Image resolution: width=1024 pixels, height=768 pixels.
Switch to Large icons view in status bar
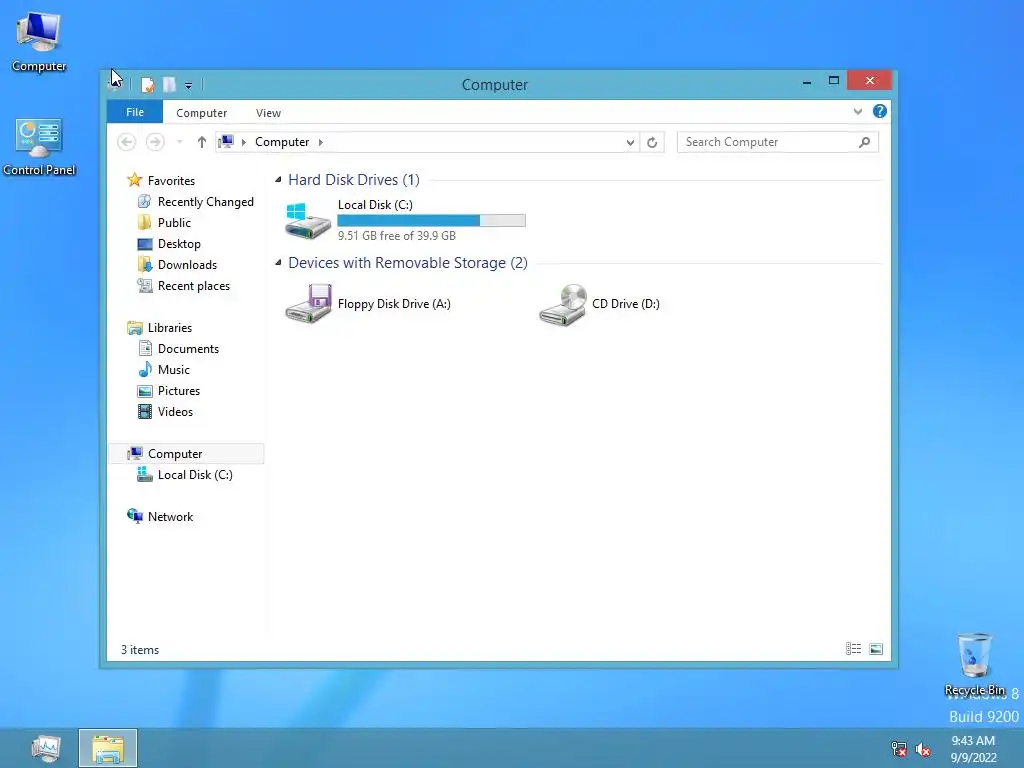[x=876, y=648]
